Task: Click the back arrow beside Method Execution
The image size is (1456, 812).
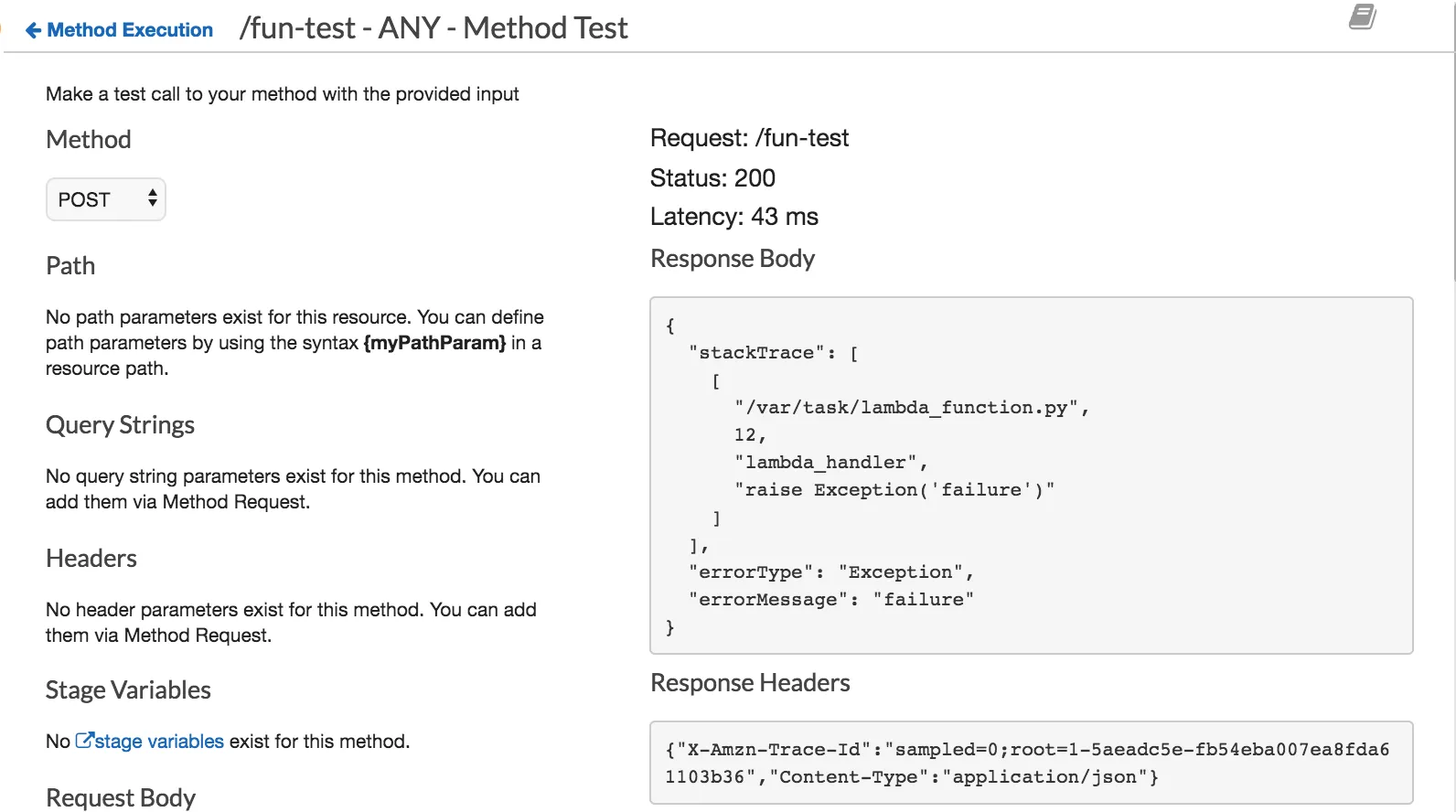Action: coord(33,30)
